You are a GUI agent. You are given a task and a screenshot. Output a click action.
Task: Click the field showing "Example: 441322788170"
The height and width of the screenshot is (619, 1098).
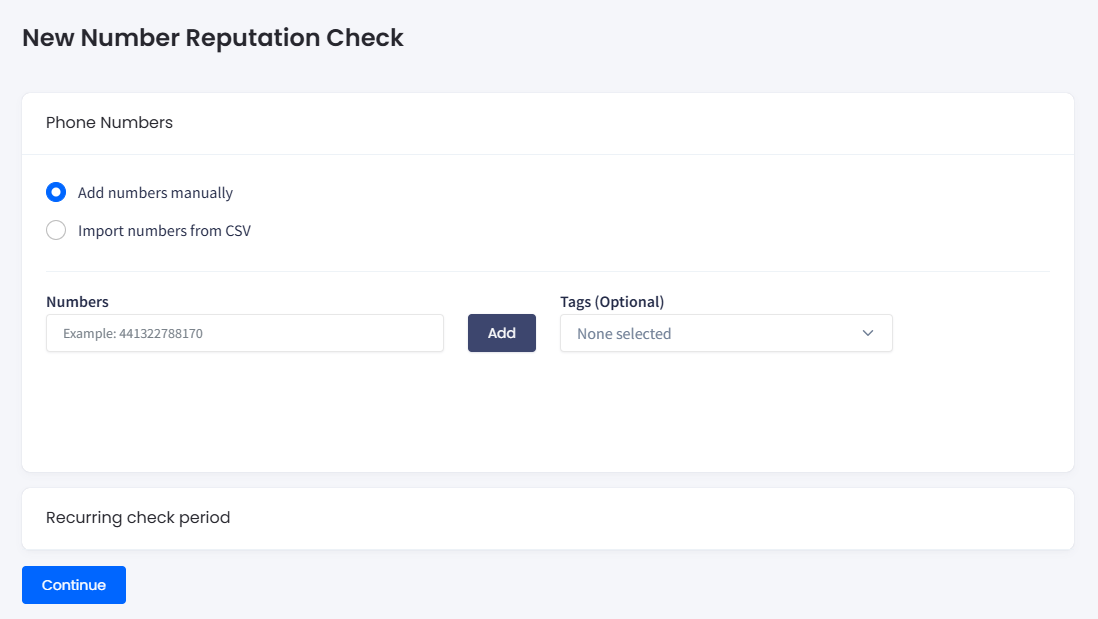(x=245, y=333)
